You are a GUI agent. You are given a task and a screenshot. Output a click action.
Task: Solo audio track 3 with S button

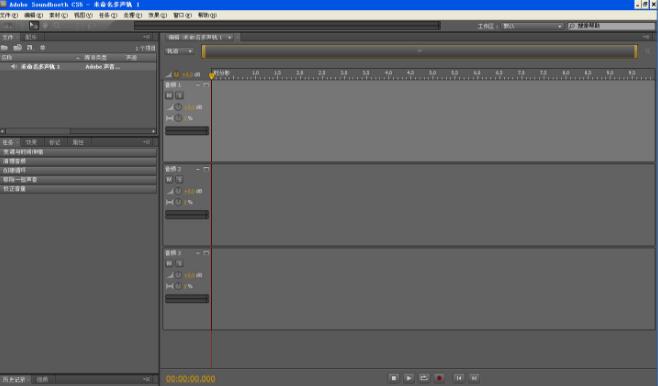179,263
